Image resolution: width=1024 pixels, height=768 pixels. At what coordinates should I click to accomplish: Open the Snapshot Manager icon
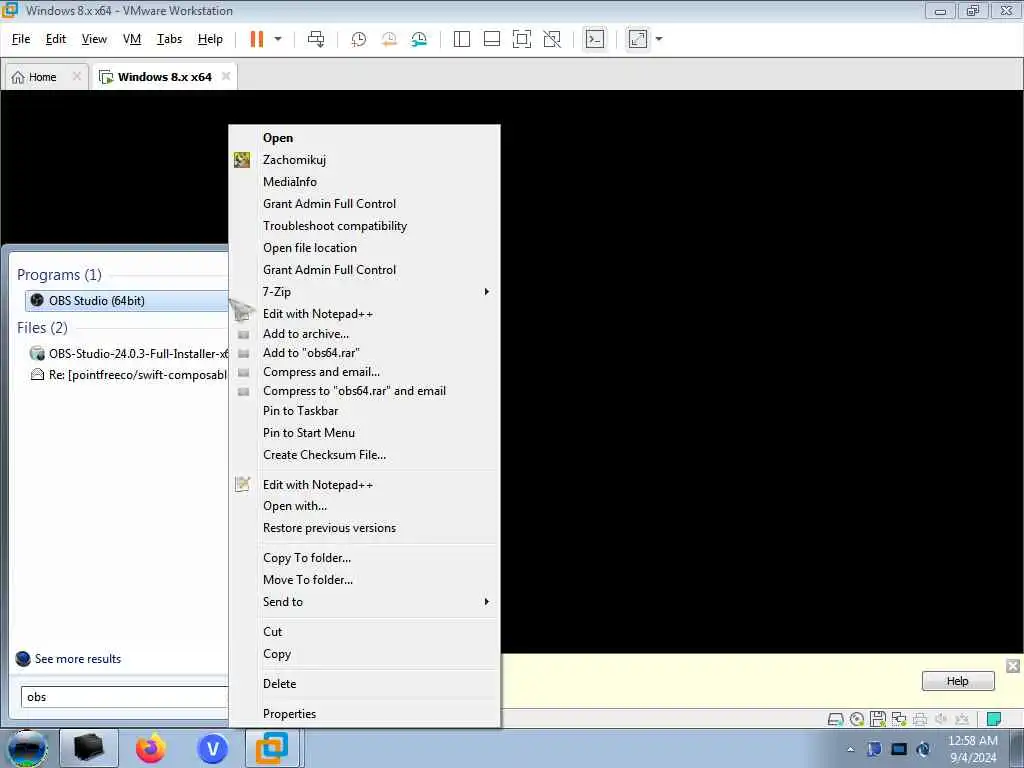click(x=419, y=39)
